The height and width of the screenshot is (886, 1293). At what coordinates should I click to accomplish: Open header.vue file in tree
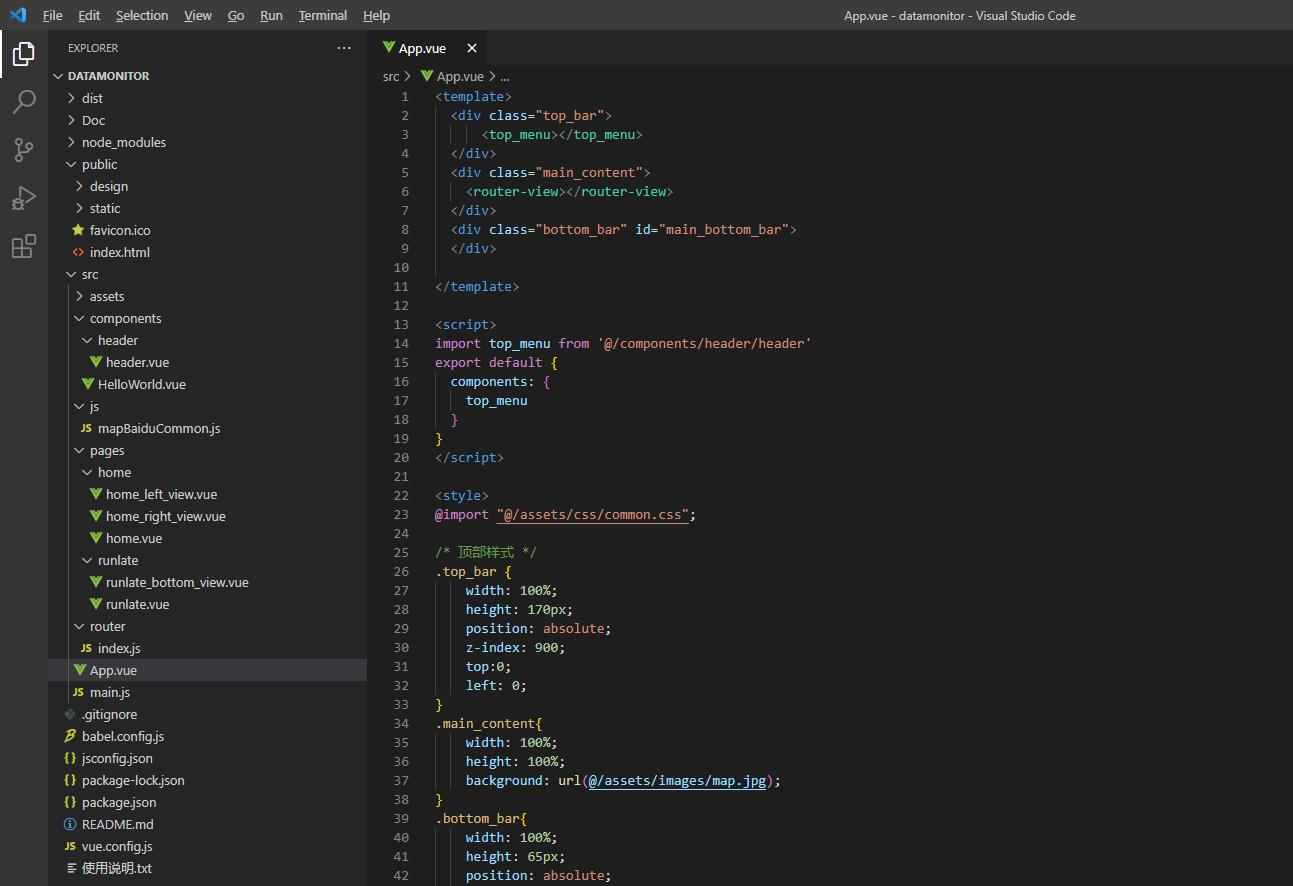point(137,362)
